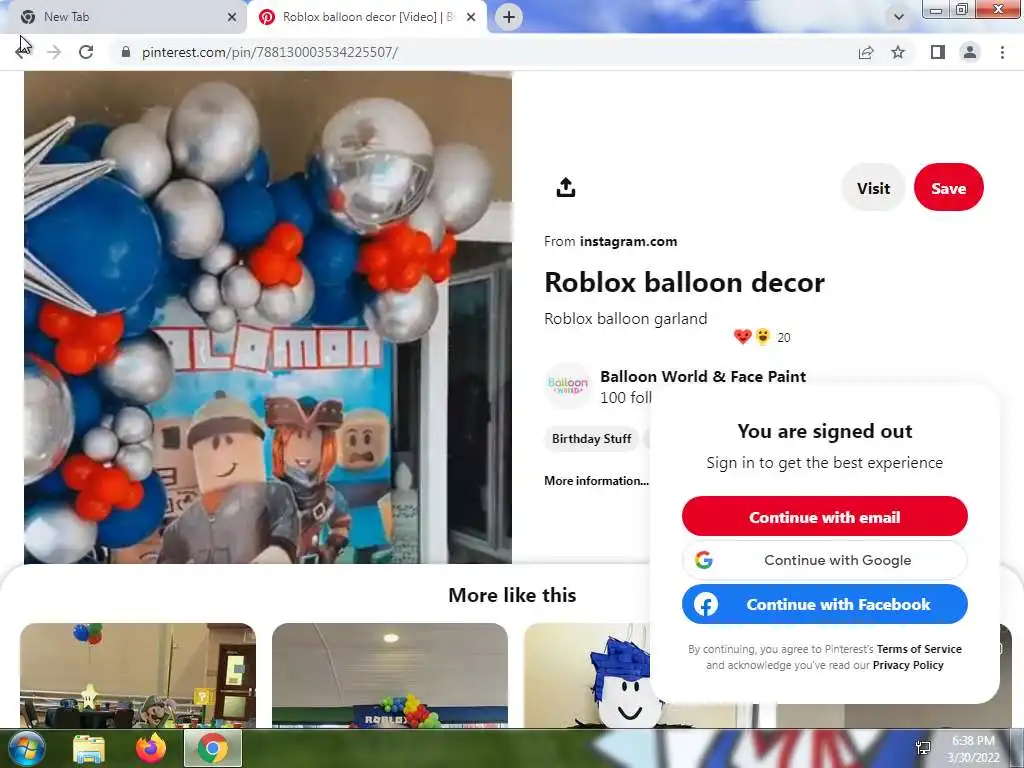Open the Chrome side panel icon
Image resolution: width=1024 pixels, height=768 pixels.
pos(938,52)
